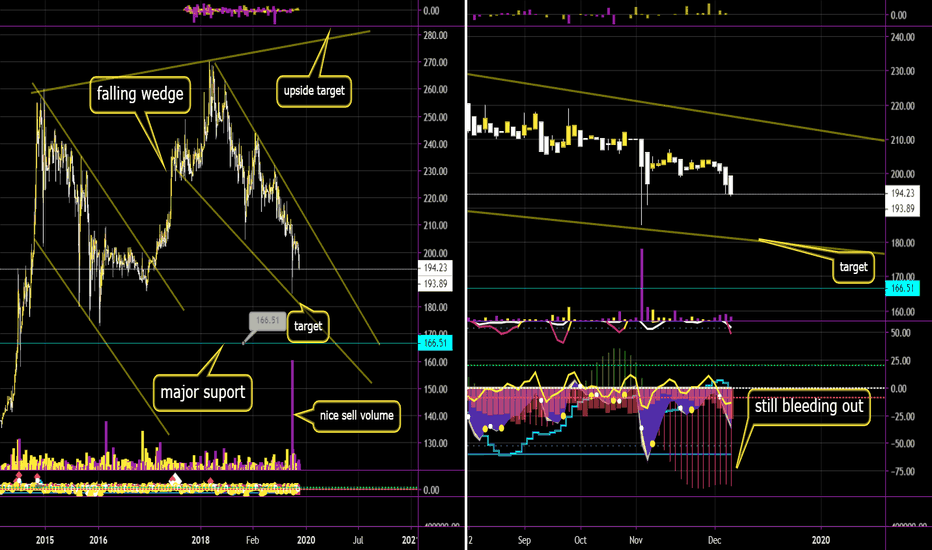Select the 'still bleeding out' callout
The height and width of the screenshot is (550, 932).
pyautogui.click(x=808, y=407)
